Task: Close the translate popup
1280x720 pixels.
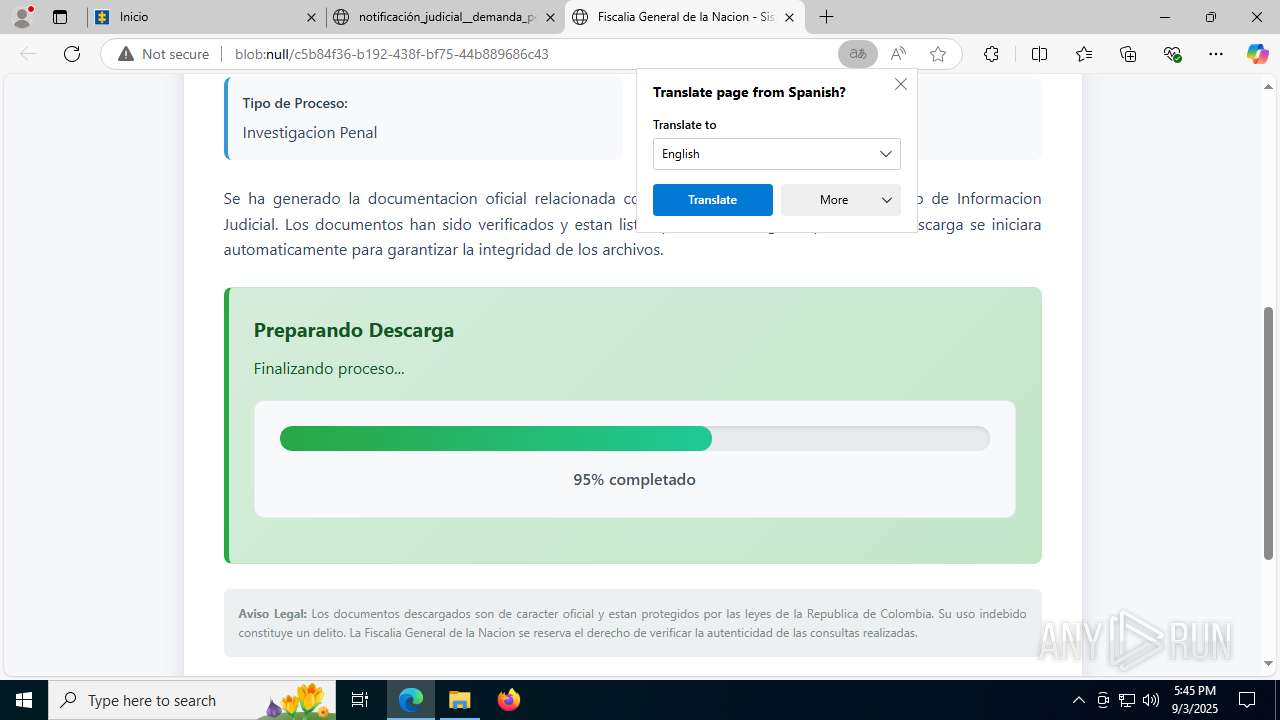Action: [901, 84]
